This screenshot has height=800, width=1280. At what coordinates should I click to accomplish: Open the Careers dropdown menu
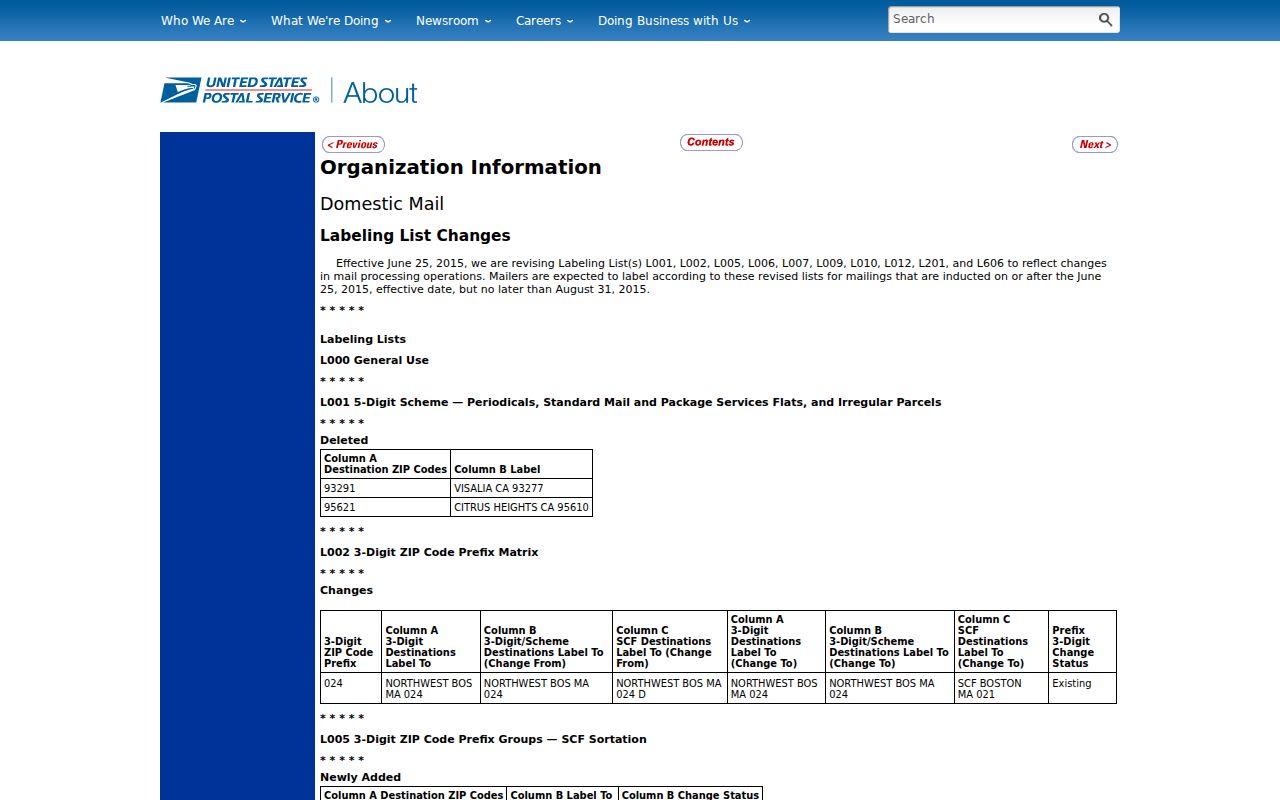[545, 20]
